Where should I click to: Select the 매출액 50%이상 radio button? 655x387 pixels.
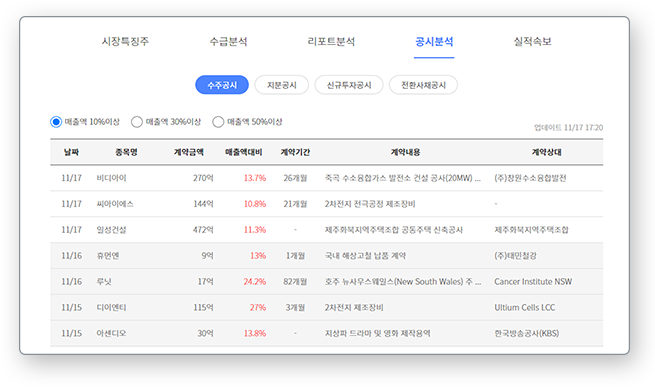[x=218, y=122]
